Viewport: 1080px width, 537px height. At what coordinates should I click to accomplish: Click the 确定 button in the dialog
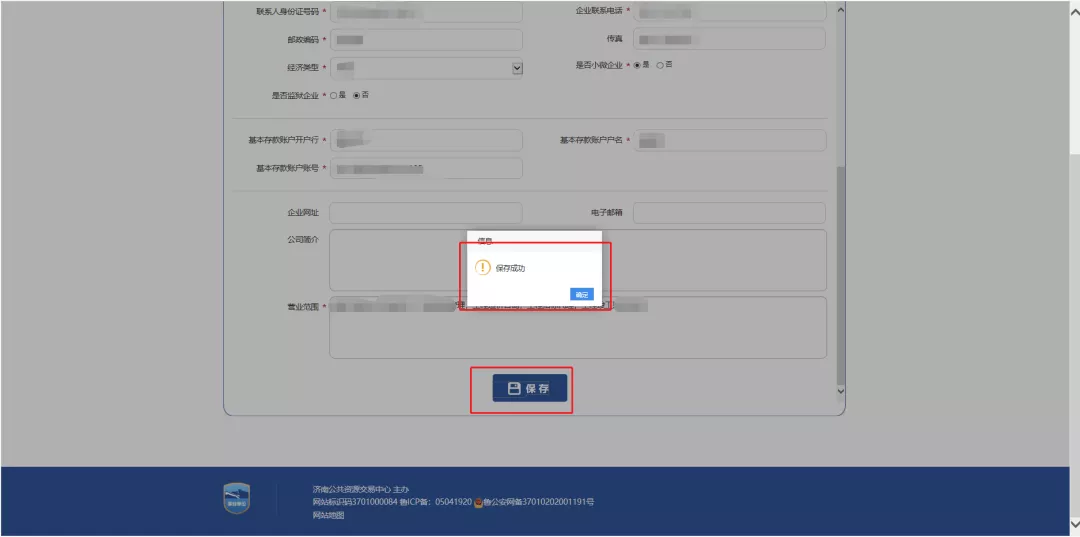point(581,294)
